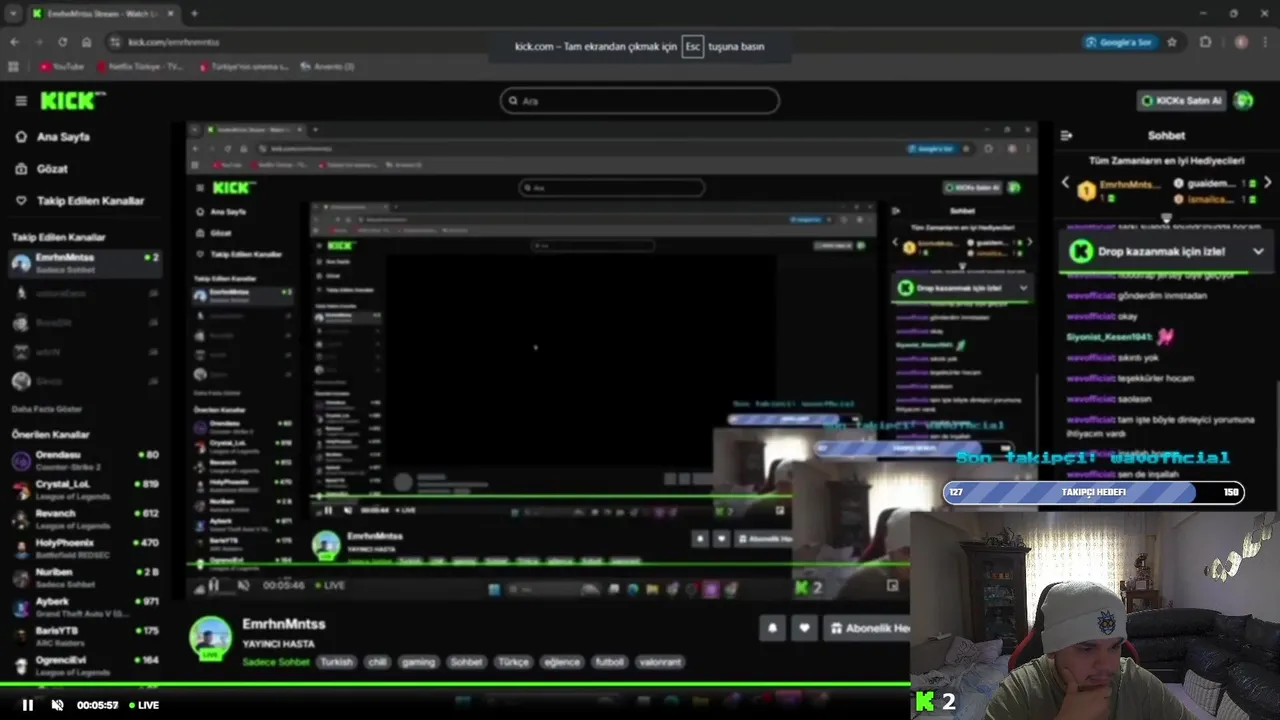Expand the Drop kazanmak için izle chevron
1280x720 pixels.
point(1258,252)
